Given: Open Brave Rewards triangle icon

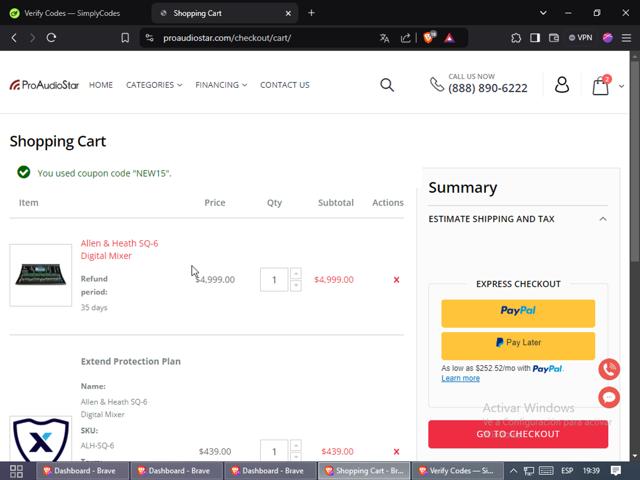Looking at the screenshot, I should (x=449, y=38).
